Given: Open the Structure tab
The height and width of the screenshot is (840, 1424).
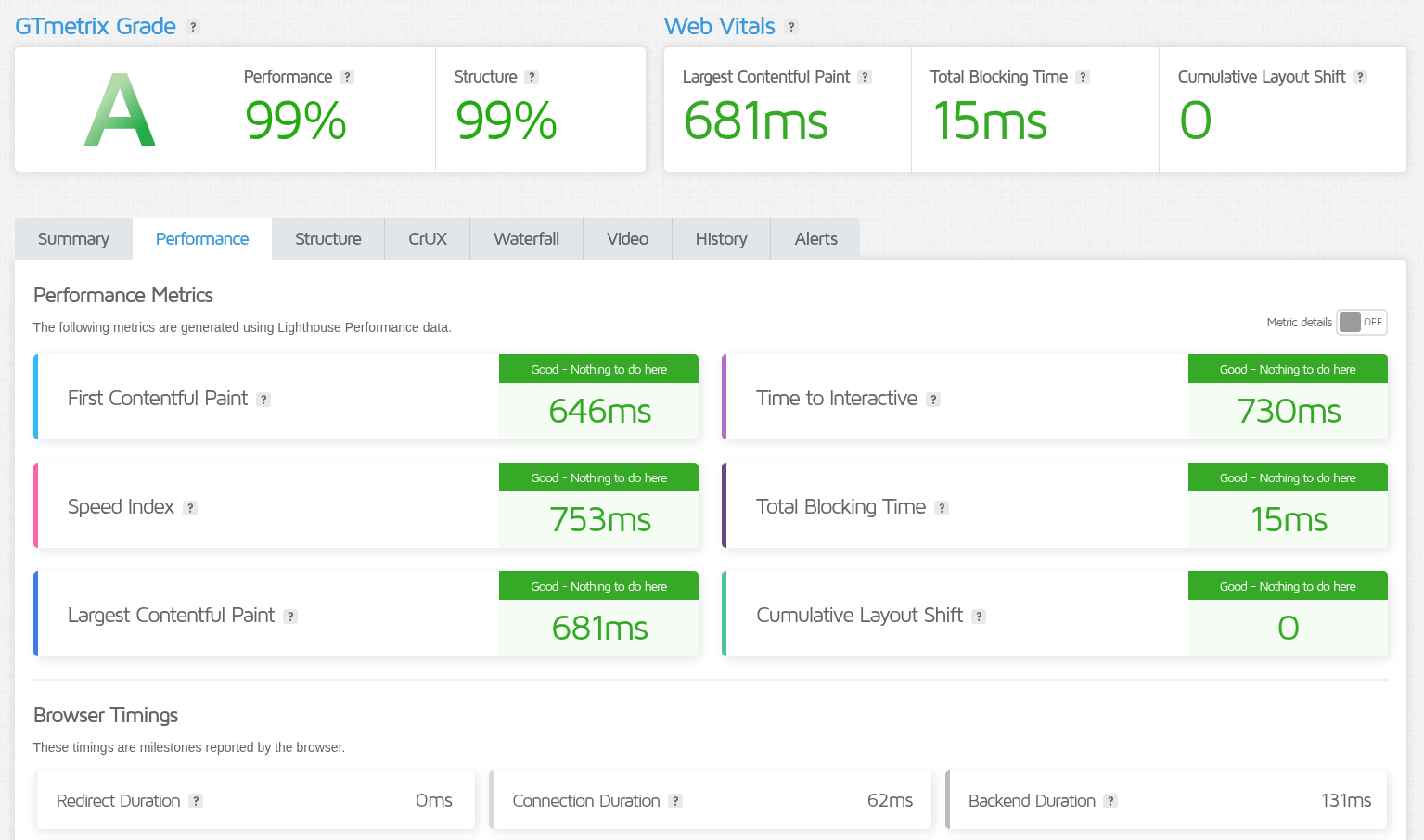Looking at the screenshot, I should 328,239.
